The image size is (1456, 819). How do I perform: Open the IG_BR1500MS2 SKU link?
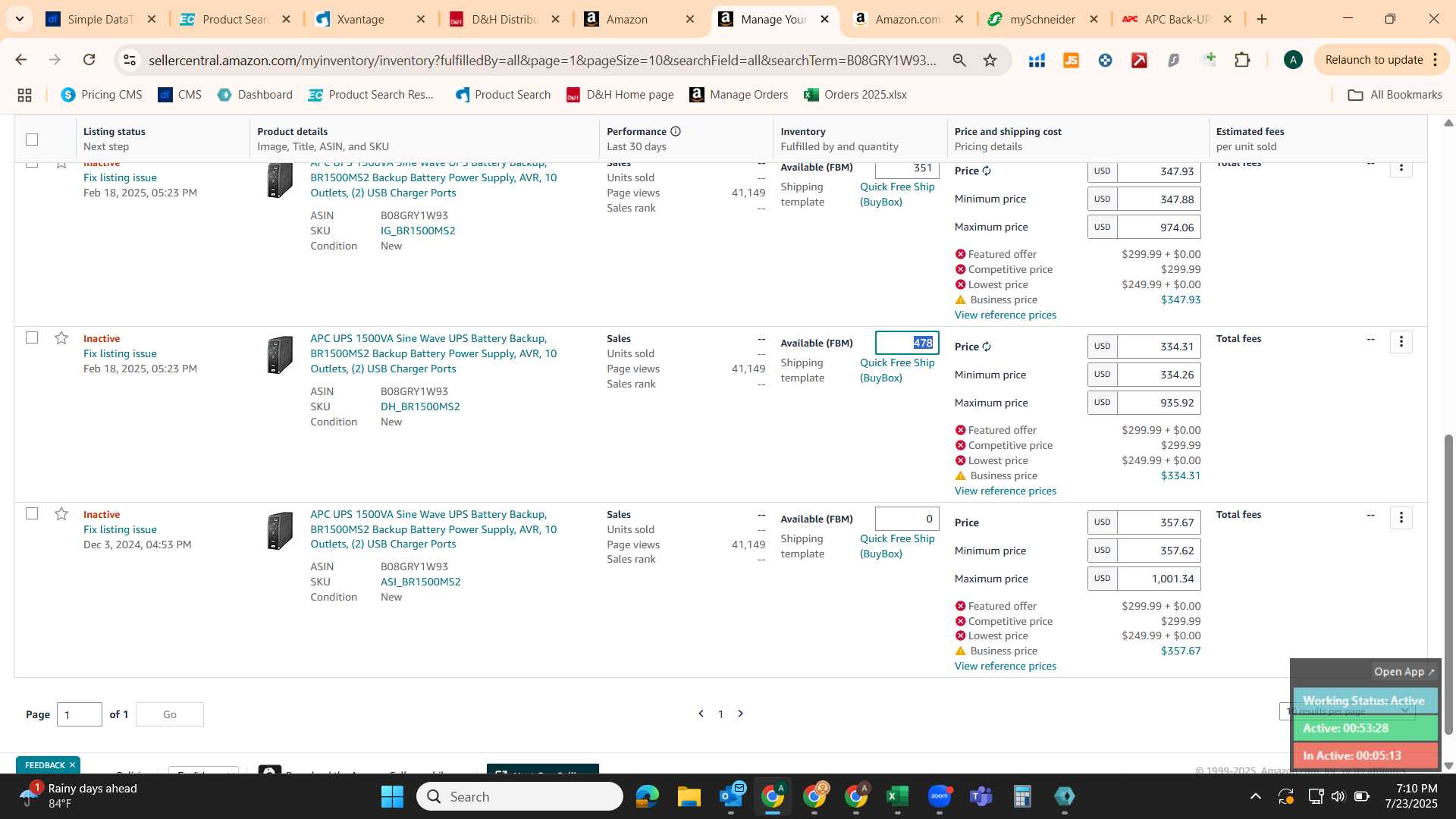click(418, 231)
